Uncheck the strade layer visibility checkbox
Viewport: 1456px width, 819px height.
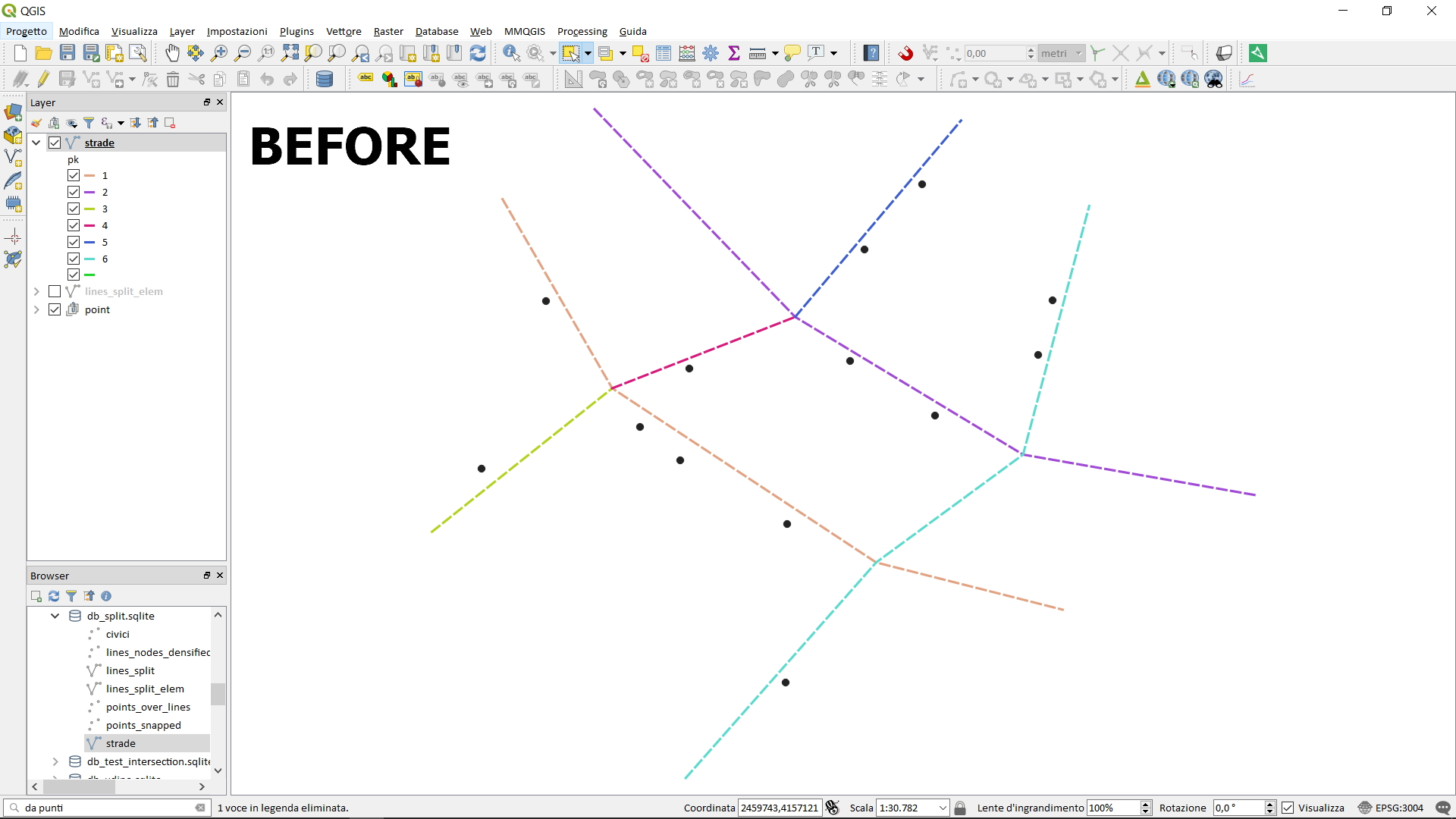click(55, 143)
